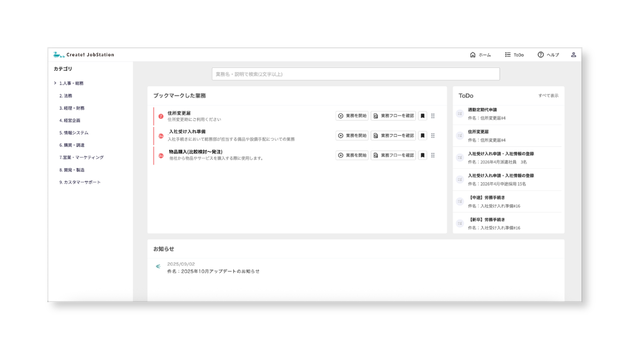640x360 pixels.
Task: Toggle bookmark on the 物品購入 row
Action: click(x=422, y=155)
